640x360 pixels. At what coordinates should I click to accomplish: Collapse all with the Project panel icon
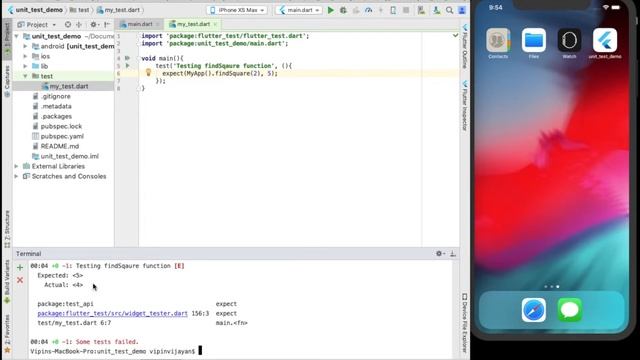tap(79, 24)
